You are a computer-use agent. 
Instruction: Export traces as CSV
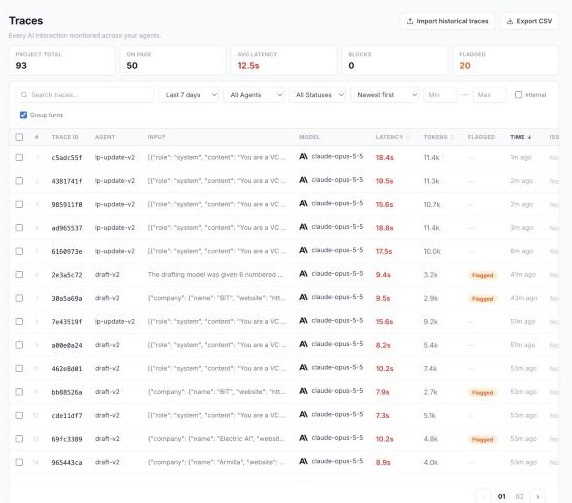[x=529, y=21]
